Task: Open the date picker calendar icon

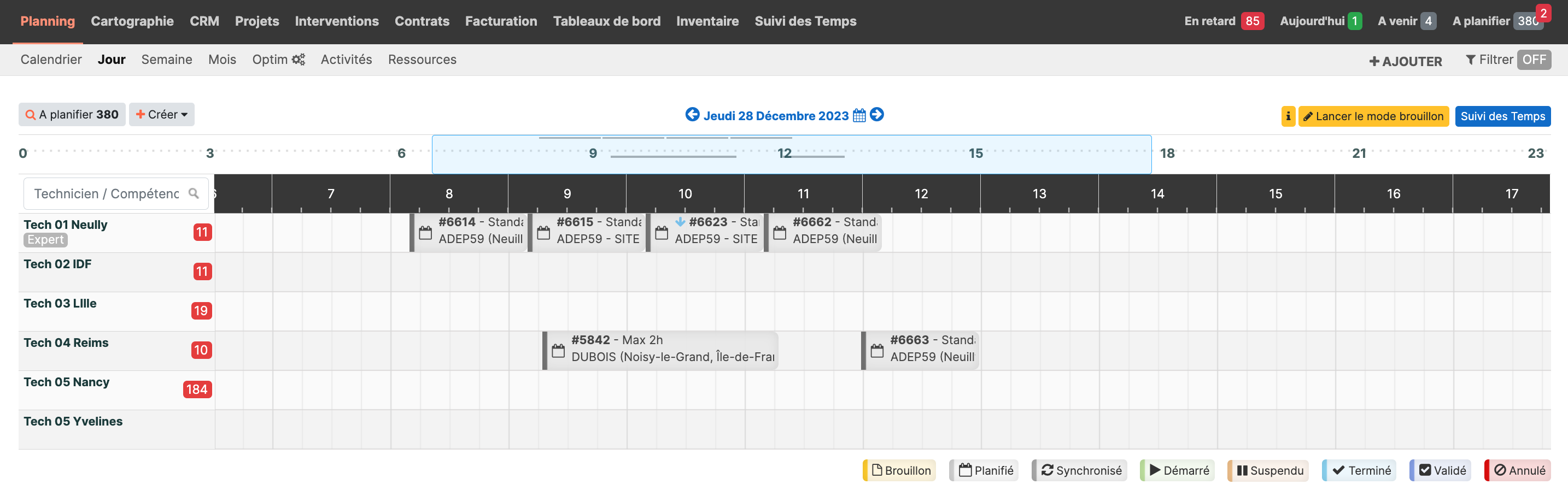Action: click(859, 115)
